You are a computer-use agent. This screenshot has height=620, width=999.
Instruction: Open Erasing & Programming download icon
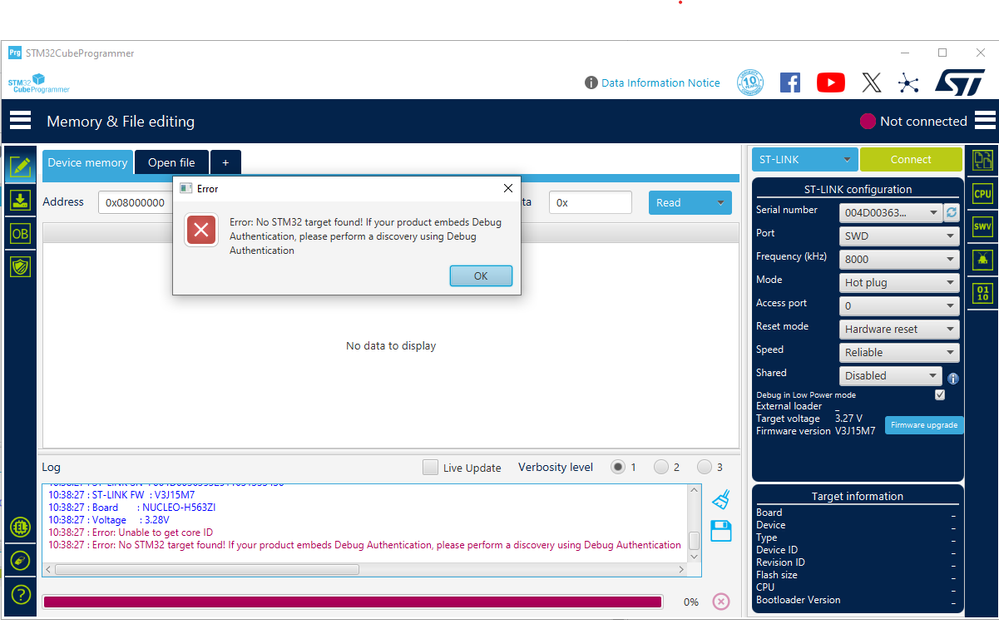pyautogui.click(x=20, y=201)
